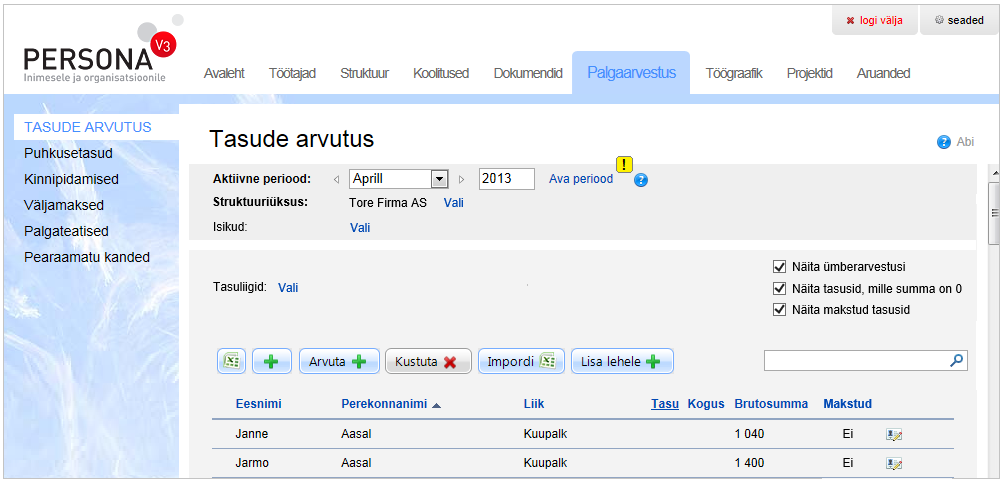This screenshot has height=484, width=1004.
Task: Click the edit icon in Jarmo's row
Action: click(x=894, y=464)
